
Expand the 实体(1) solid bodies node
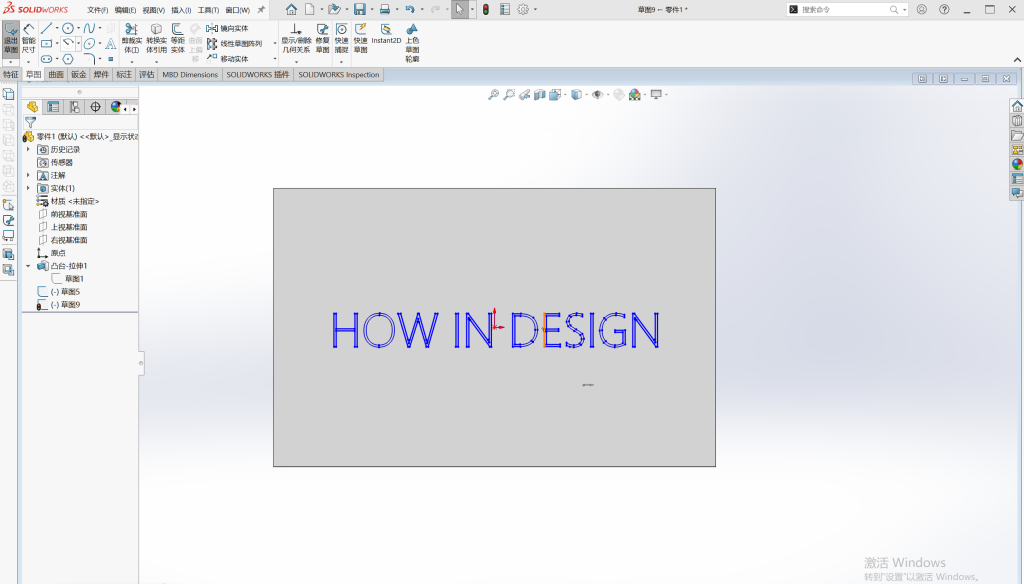[28, 188]
